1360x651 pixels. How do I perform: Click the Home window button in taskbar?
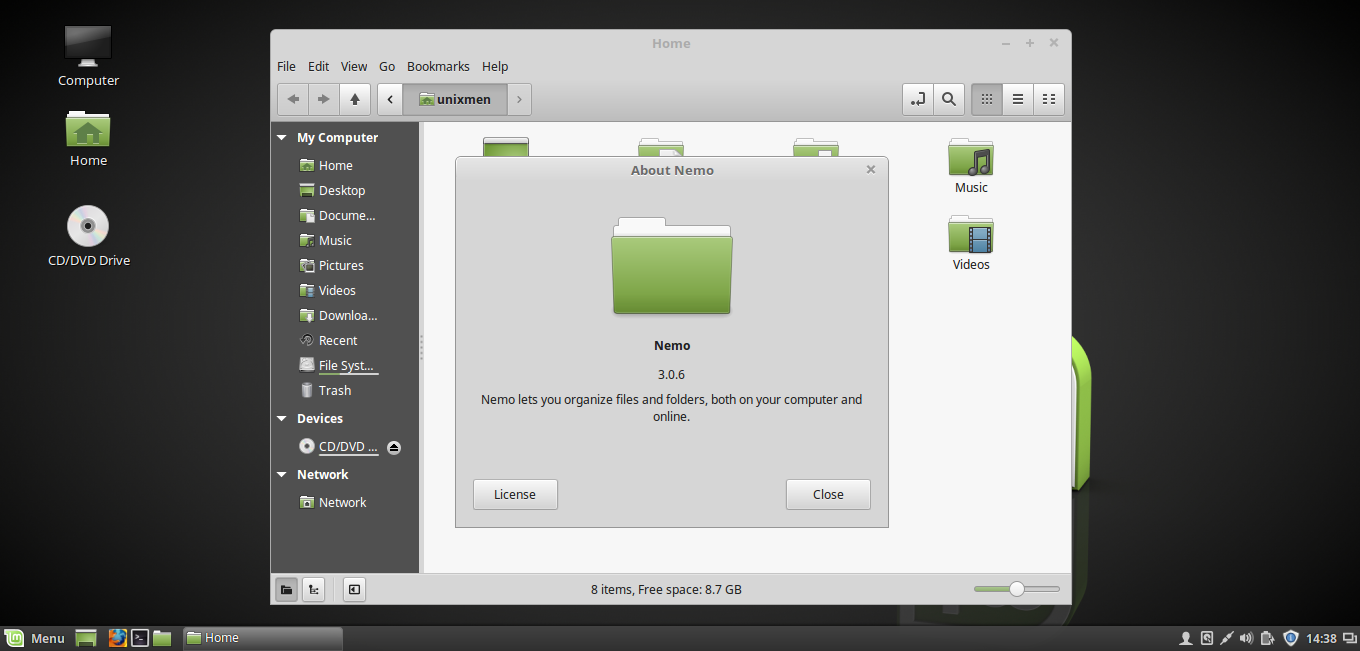263,638
